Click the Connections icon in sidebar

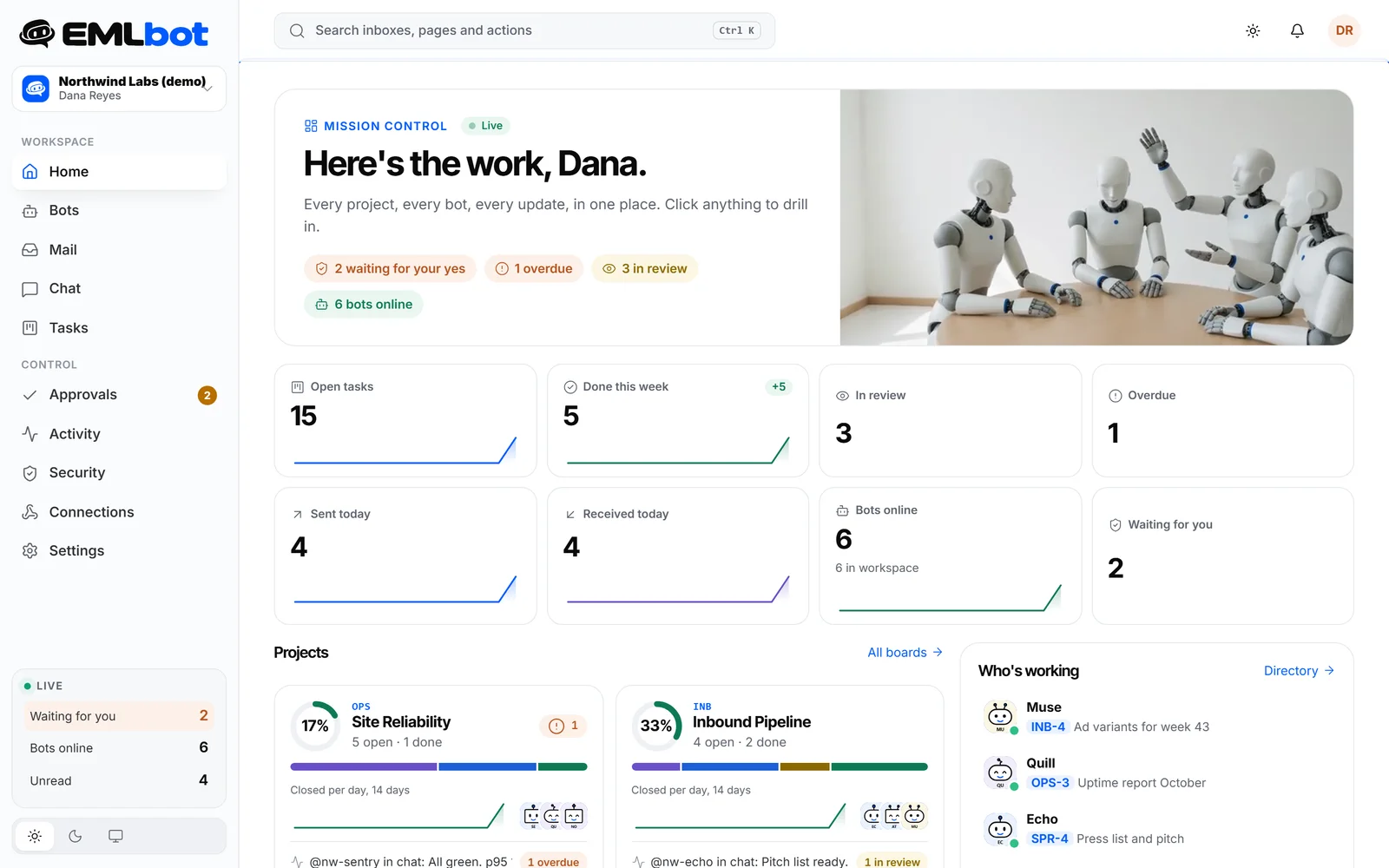pos(30,512)
